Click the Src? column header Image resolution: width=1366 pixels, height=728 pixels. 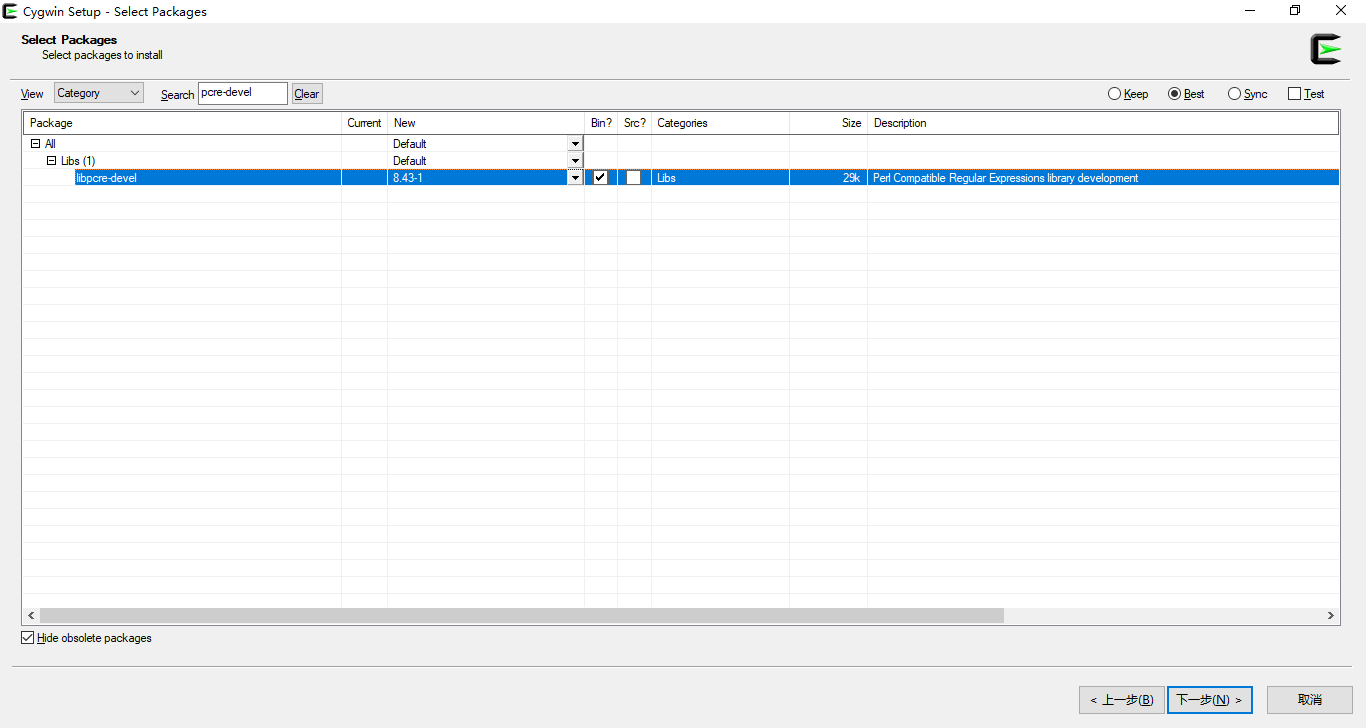click(634, 123)
